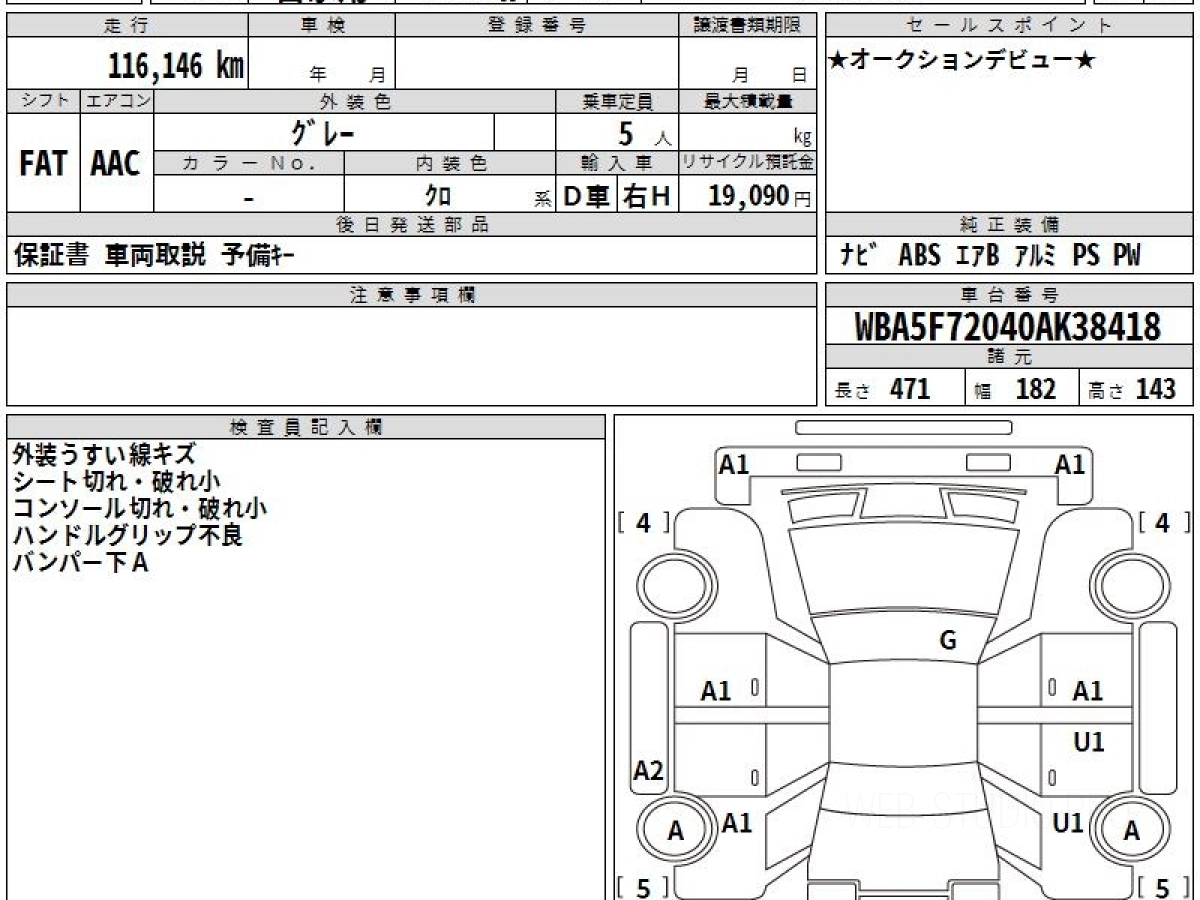
Task: Select the G mark on the windshield
Action: (x=948, y=642)
